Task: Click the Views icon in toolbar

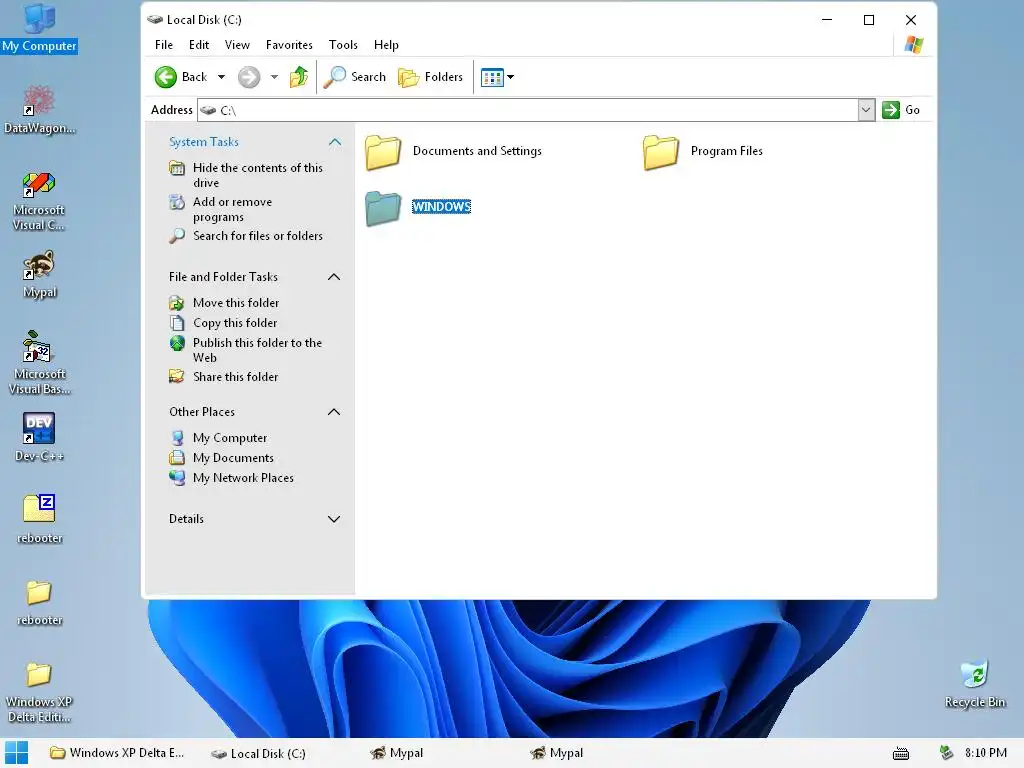Action: coord(492,77)
